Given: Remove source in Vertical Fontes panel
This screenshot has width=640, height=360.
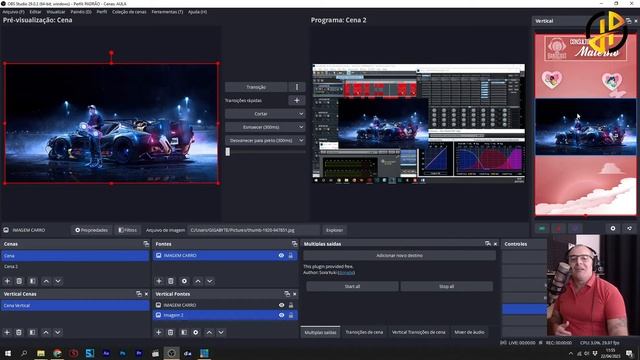Looking at the screenshot, I should [x=171, y=332].
